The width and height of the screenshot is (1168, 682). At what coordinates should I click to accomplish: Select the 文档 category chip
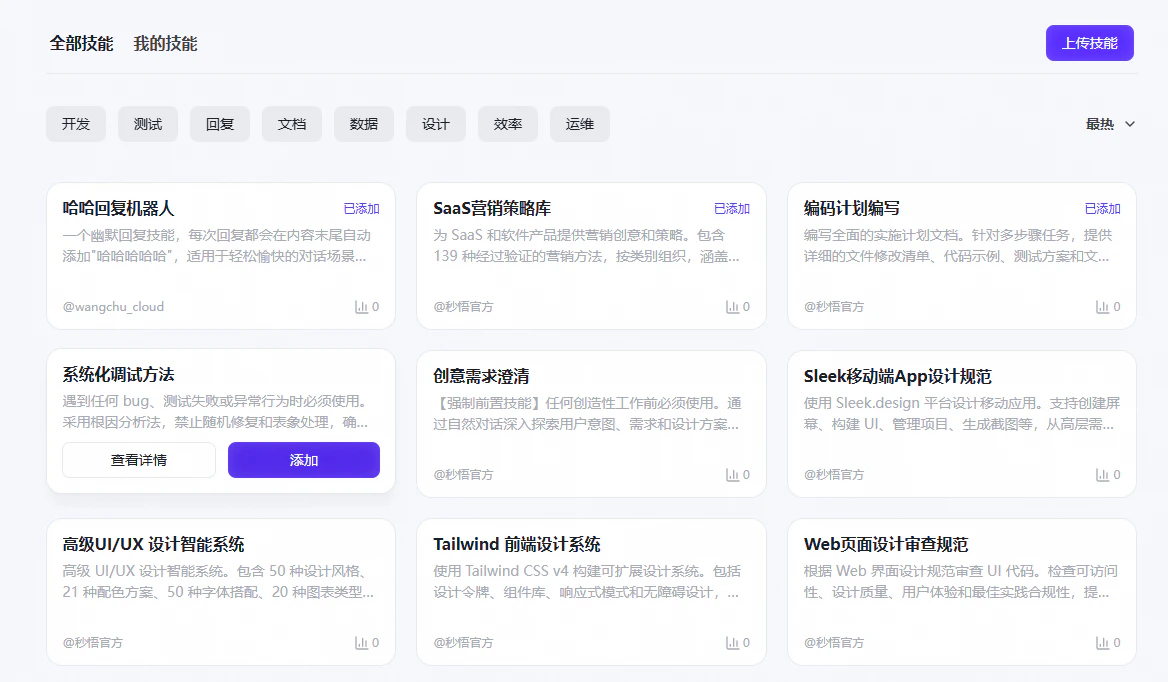click(x=292, y=124)
